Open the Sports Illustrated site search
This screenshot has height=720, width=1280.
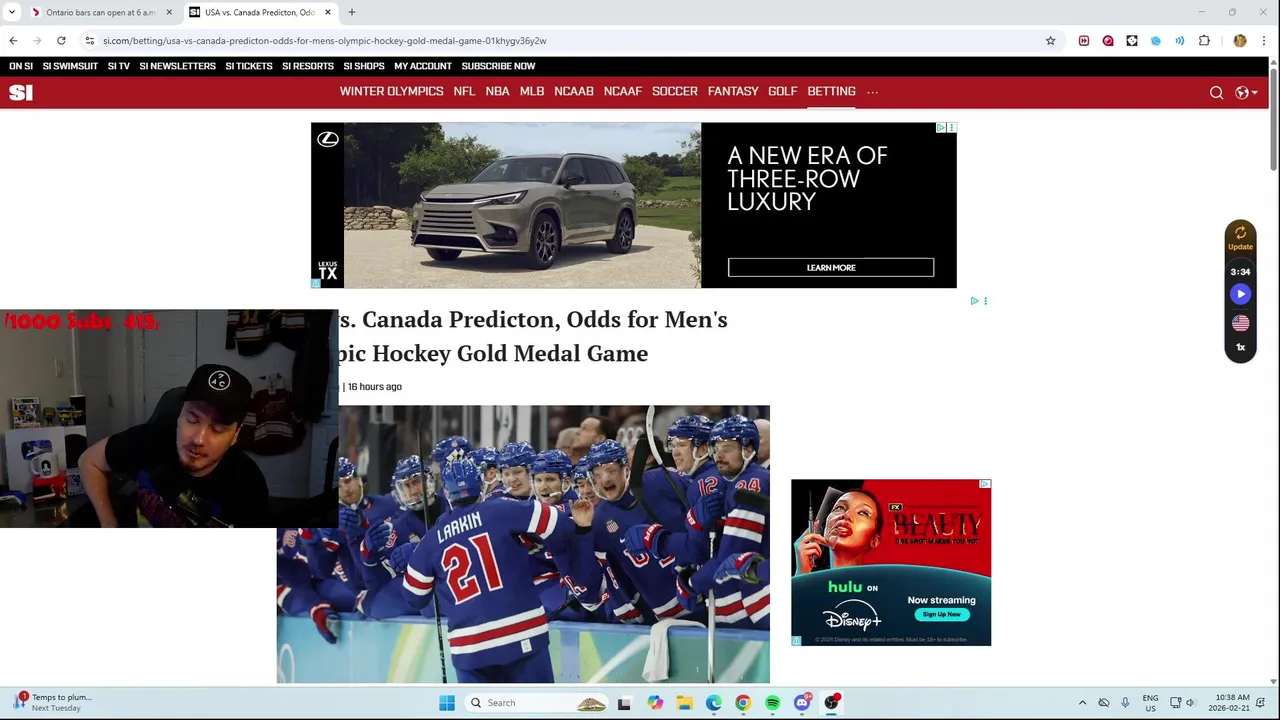coord(1216,93)
